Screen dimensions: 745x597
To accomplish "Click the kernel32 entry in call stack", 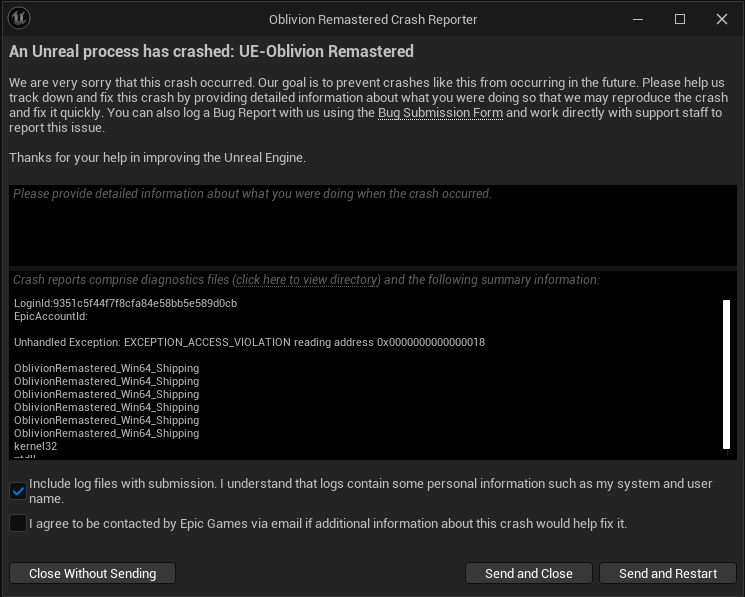I will [35, 446].
